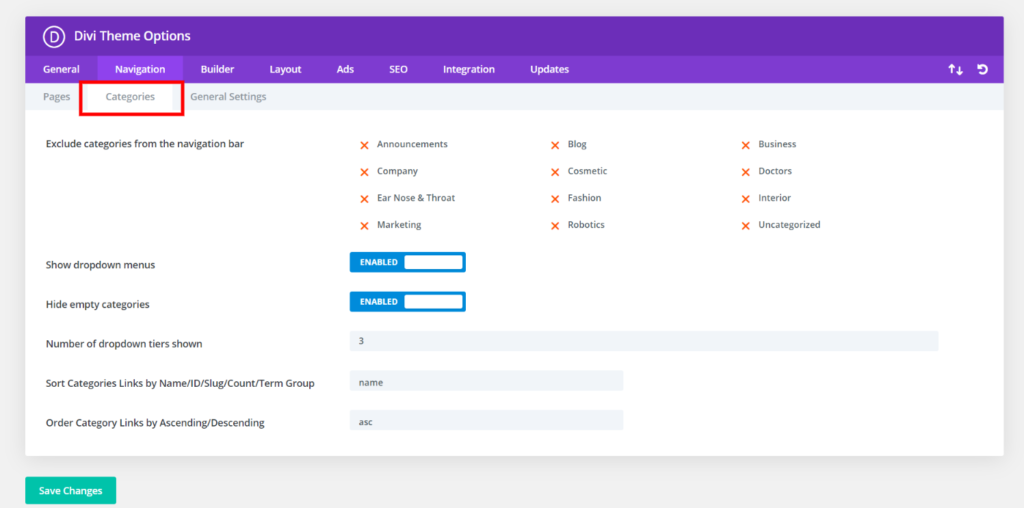Click the import/export arrows icon
This screenshot has width=1024, height=508.
tap(955, 69)
